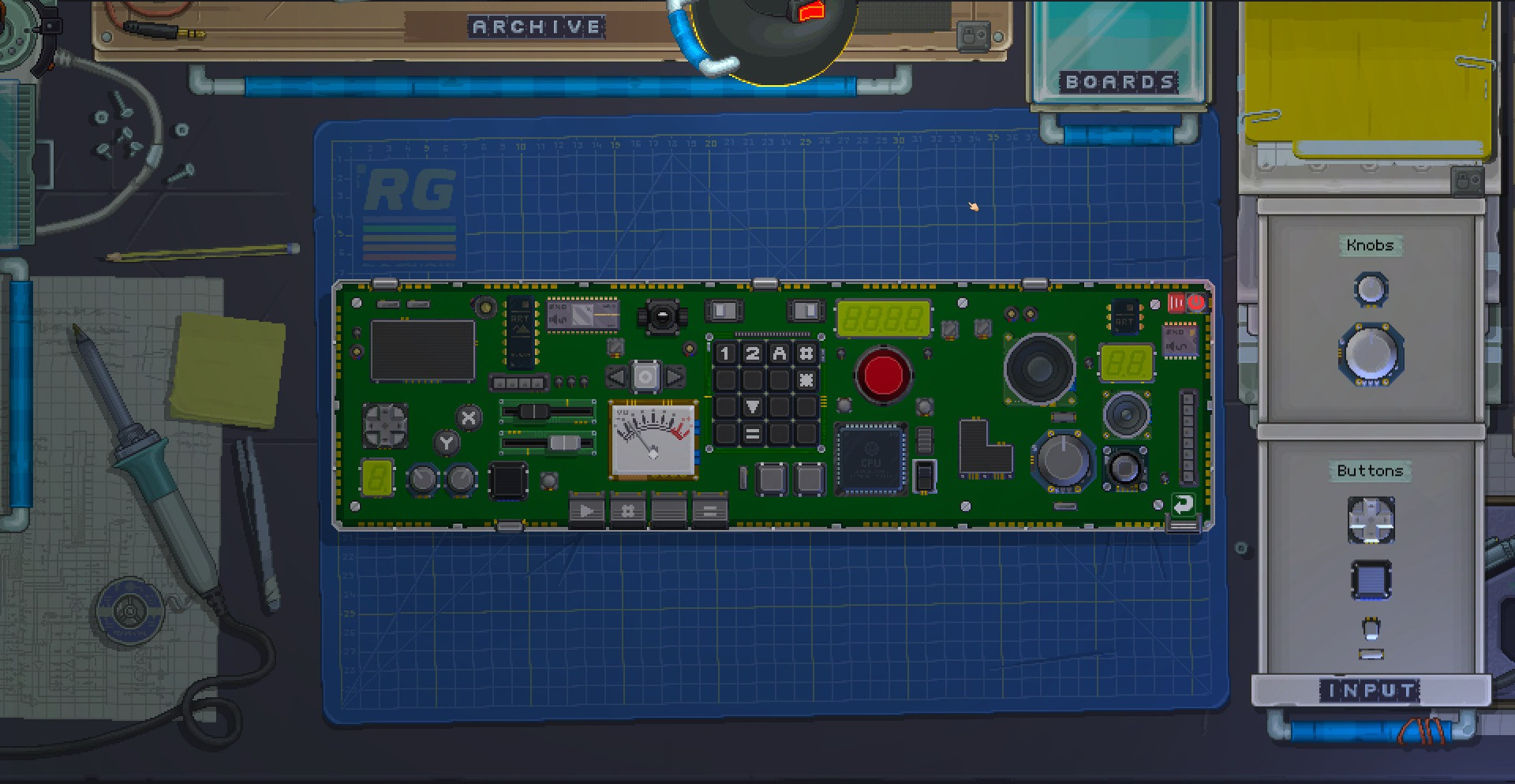The height and width of the screenshot is (784, 1515).
Task: Open the BOARDS drawer
Action: point(1119,82)
